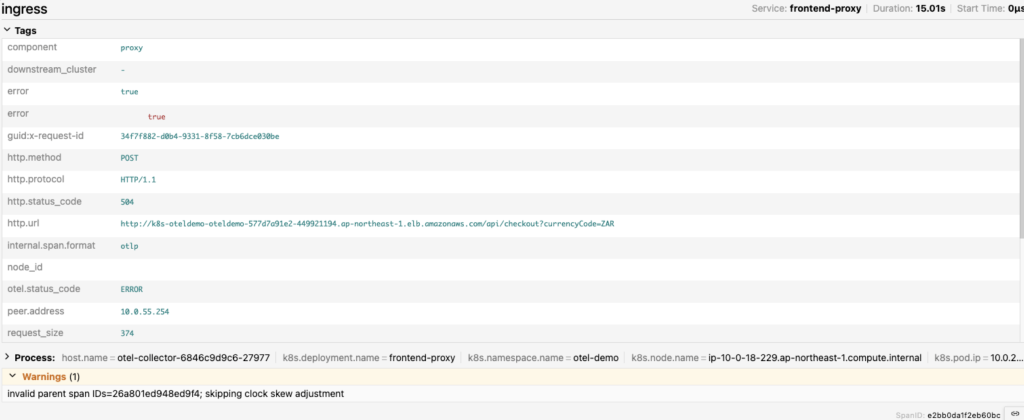
Task: Select the red nested error true value
Action: (157, 116)
